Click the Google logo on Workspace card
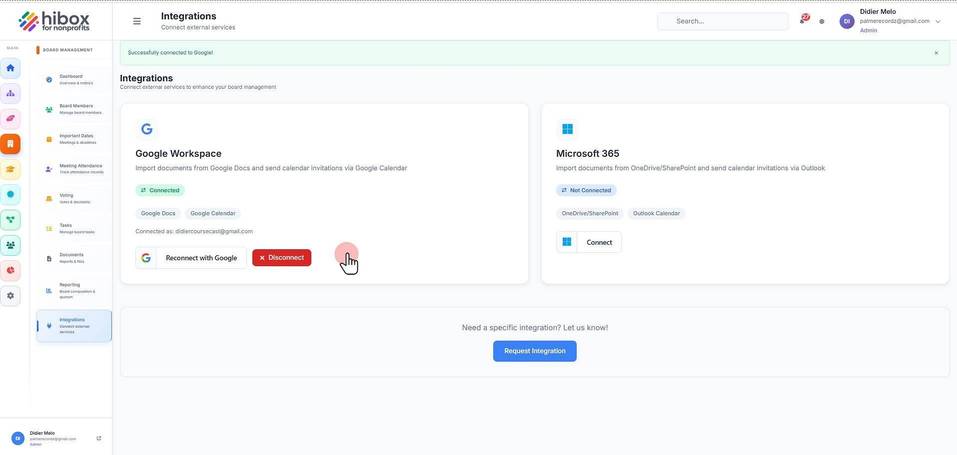Viewport: 957px width, 455px height. pyautogui.click(x=146, y=129)
